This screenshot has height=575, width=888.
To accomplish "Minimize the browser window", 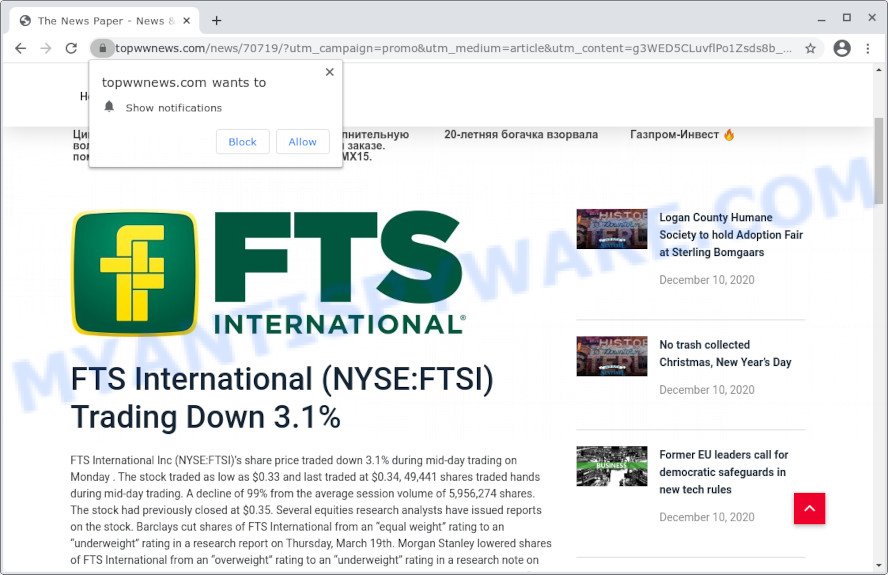I will 821,19.
